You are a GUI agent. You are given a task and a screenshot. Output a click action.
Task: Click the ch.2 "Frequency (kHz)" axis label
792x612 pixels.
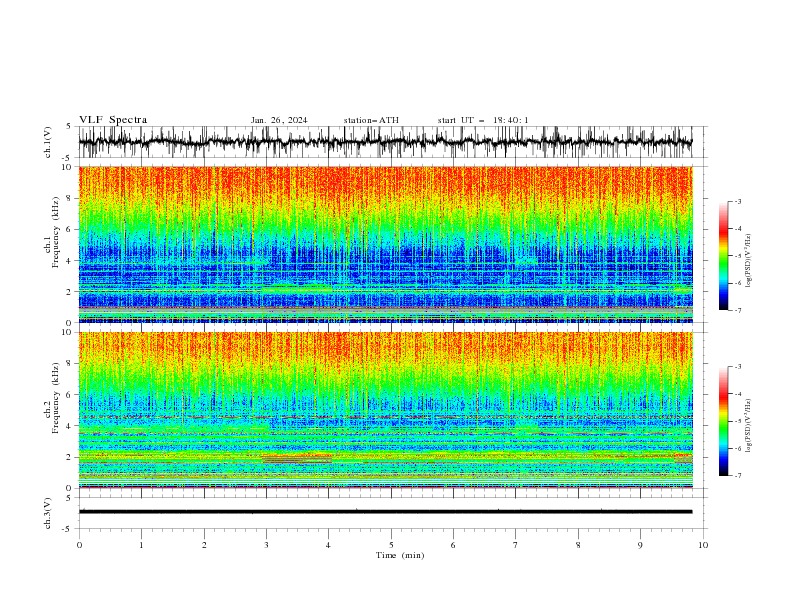click(56, 398)
